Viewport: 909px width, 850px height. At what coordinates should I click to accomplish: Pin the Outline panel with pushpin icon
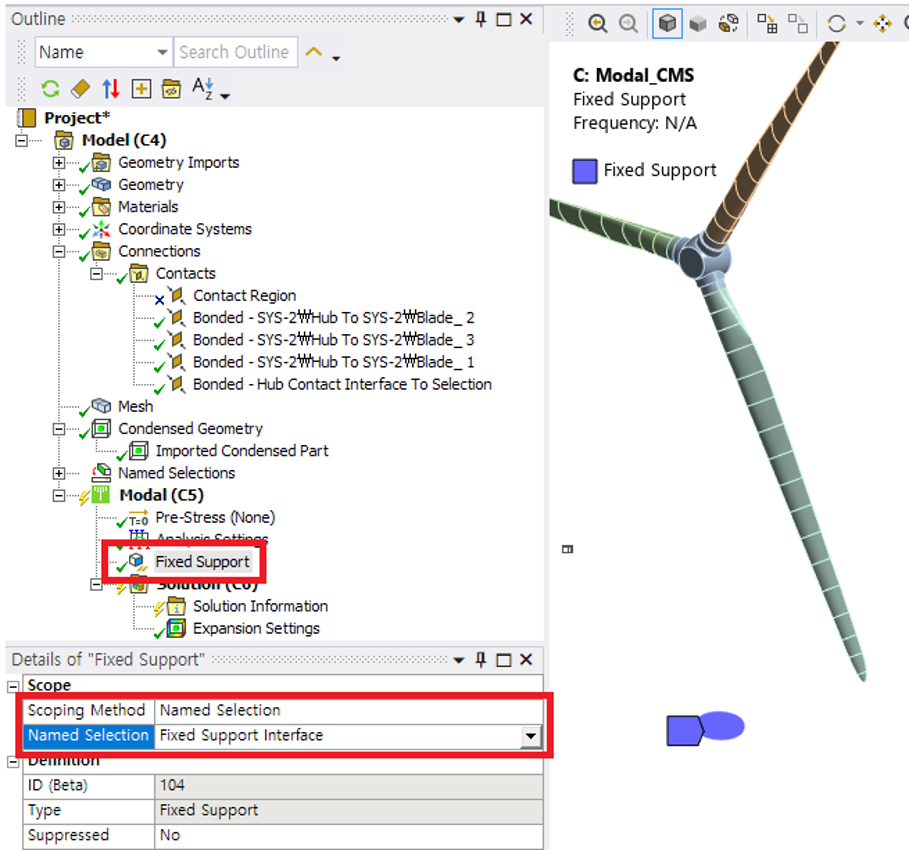(481, 19)
